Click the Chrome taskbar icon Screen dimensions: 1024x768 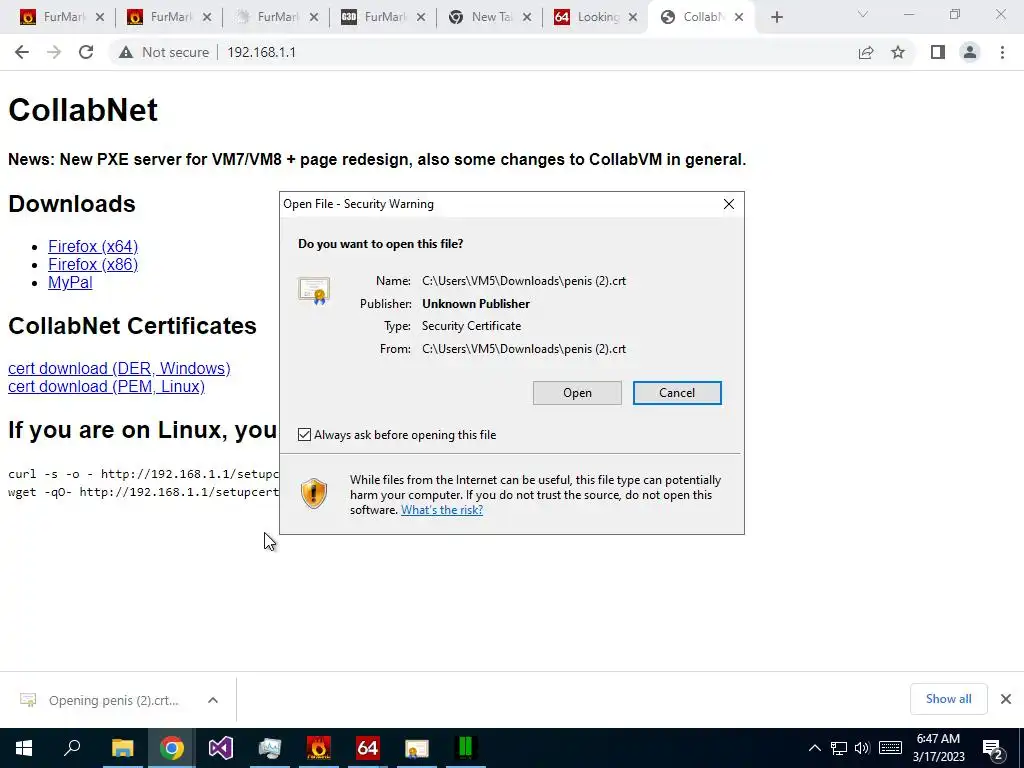coord(172,748)
